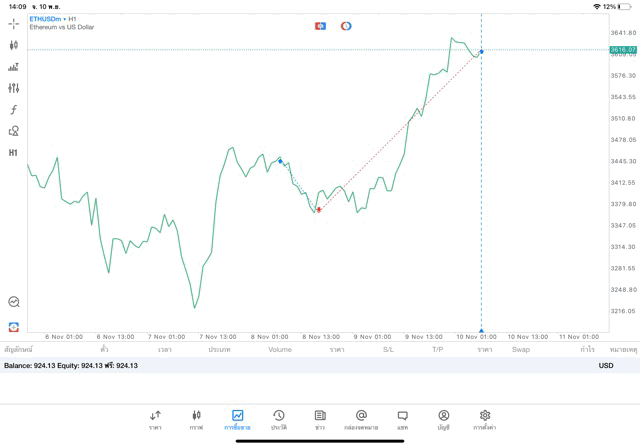640x447 pixels.
Task: Tap the circular red-blue icon at top
Action: [x=346, y=25]
